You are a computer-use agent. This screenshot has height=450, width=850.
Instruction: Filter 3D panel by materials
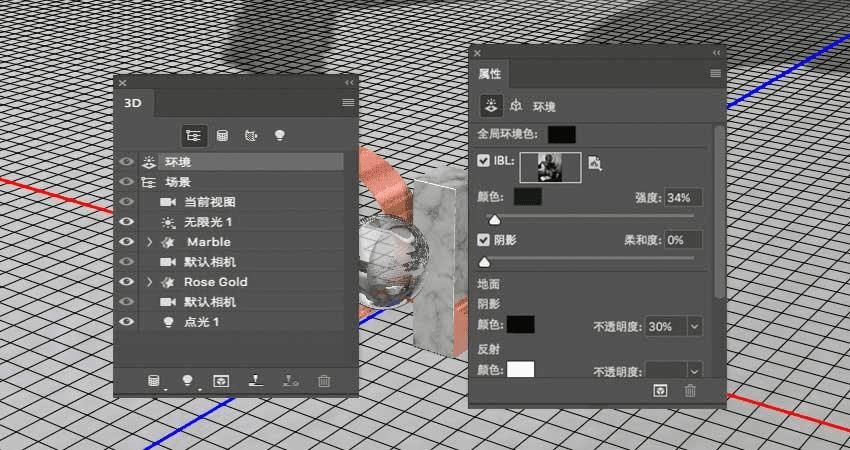click(x=251, y=136)
